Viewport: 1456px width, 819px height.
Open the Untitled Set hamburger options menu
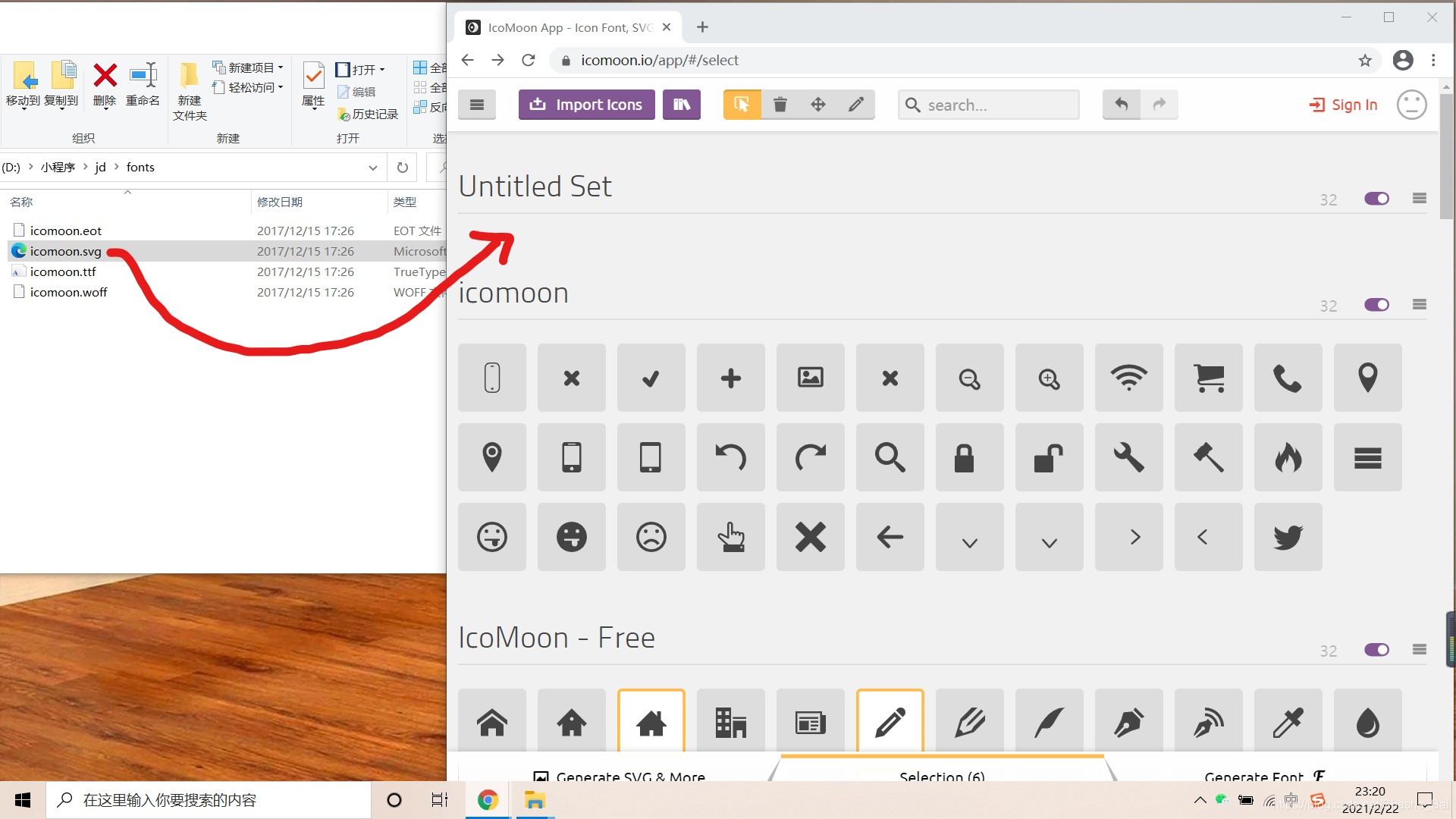[1420, 199]
